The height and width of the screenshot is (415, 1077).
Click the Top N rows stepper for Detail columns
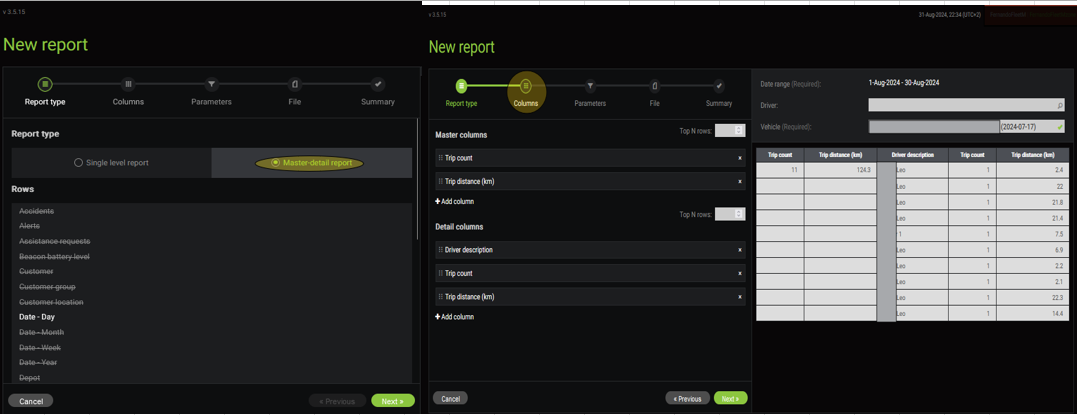click(x=730, y=214)
